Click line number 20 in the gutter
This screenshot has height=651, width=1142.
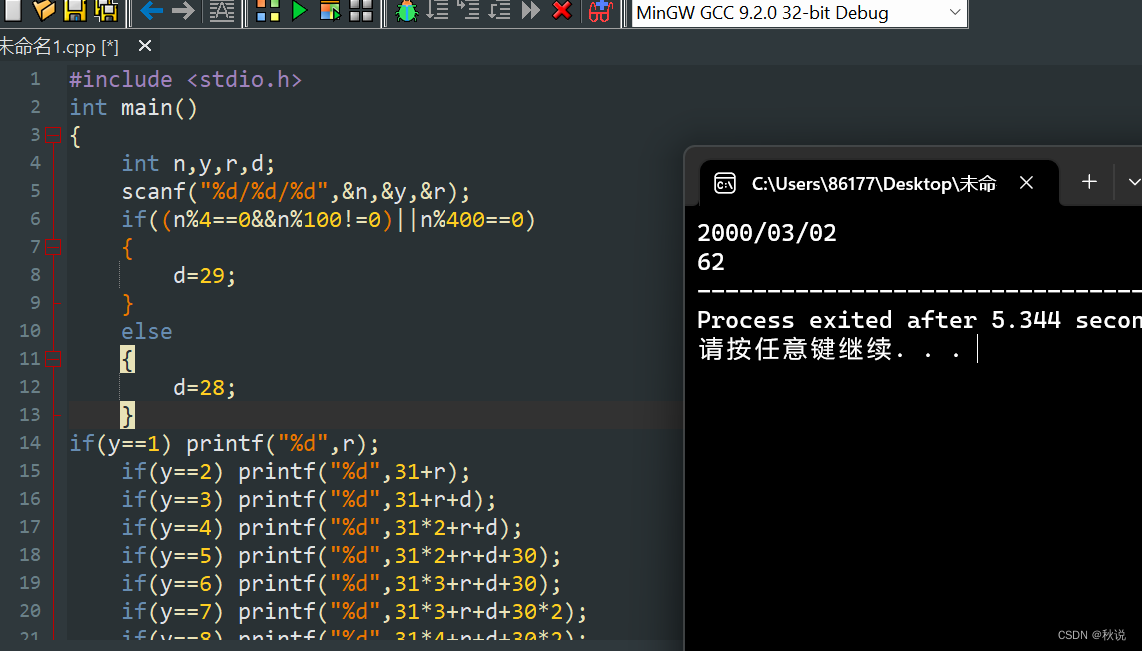(30, 611)
